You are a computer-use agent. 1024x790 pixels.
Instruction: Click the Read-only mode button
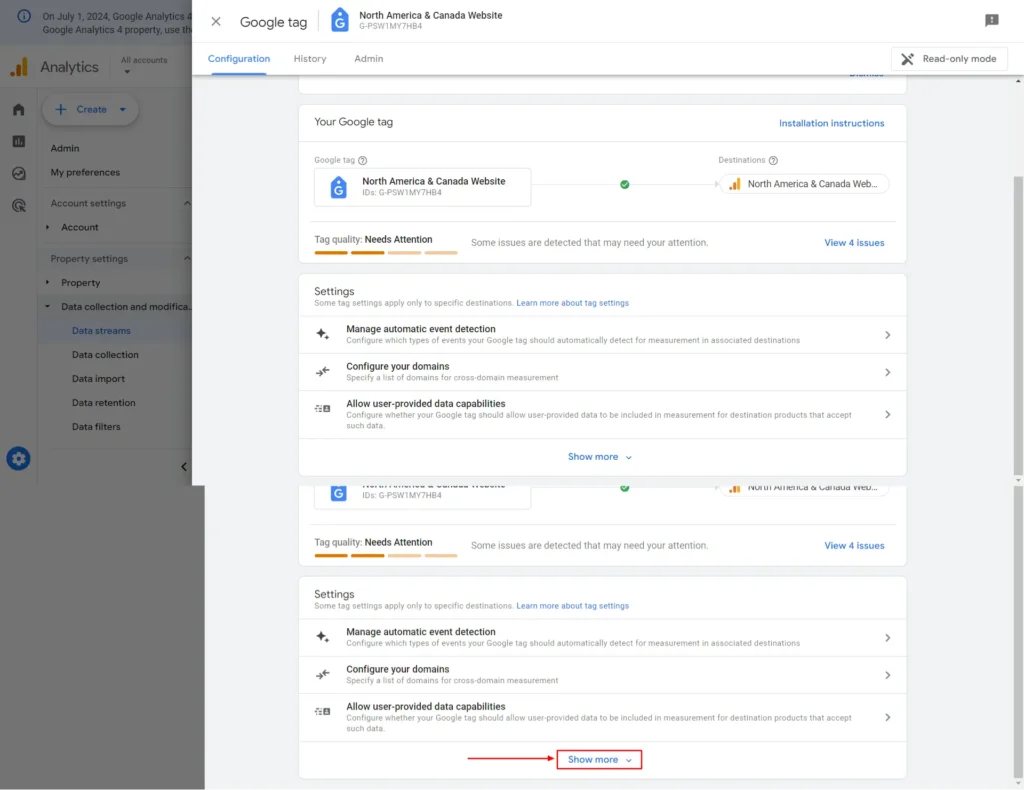pyautogui.click(x=948, y=59)
